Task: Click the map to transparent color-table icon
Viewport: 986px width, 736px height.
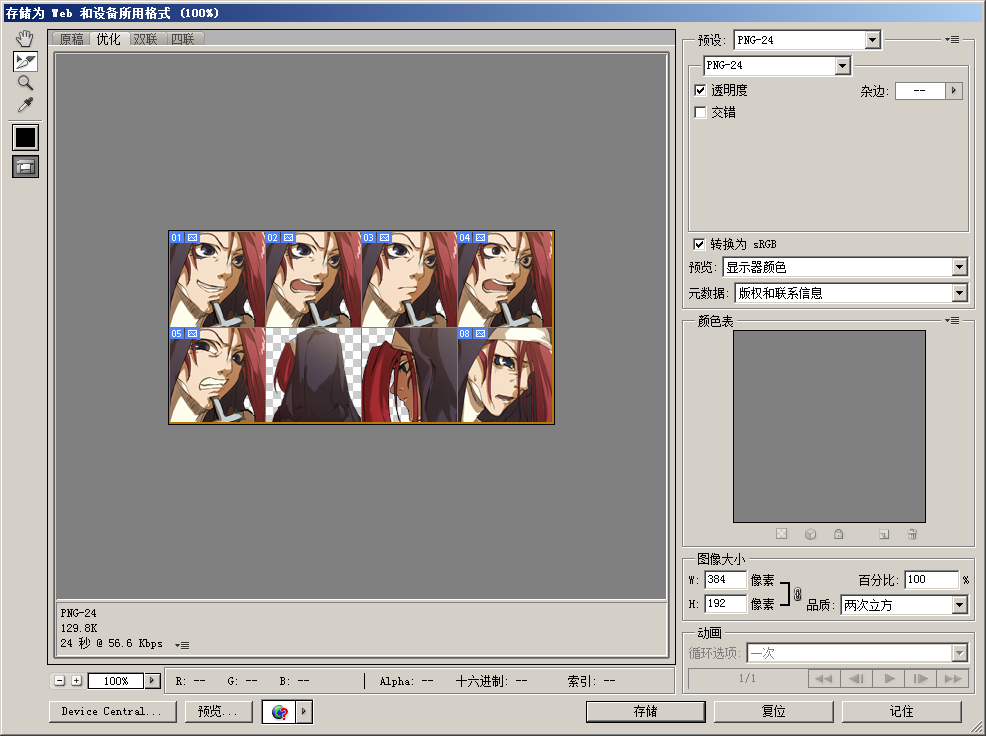Action: (x=781, y=534)
